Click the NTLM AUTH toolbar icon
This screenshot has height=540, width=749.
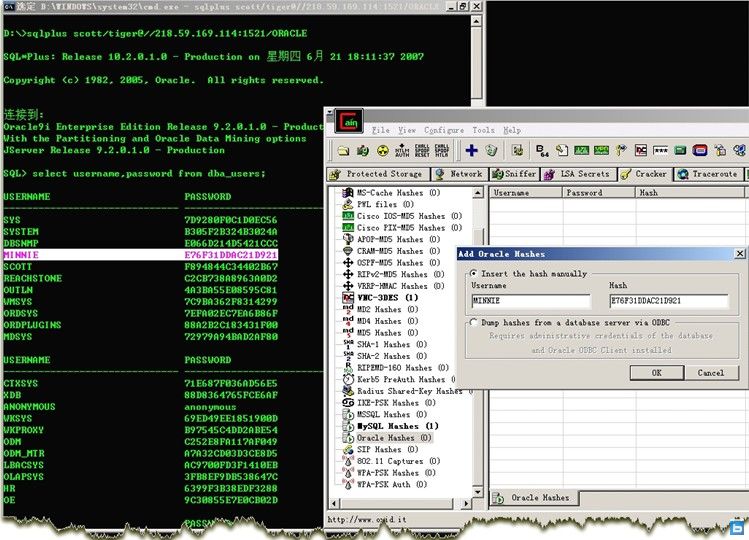(402, 151)
